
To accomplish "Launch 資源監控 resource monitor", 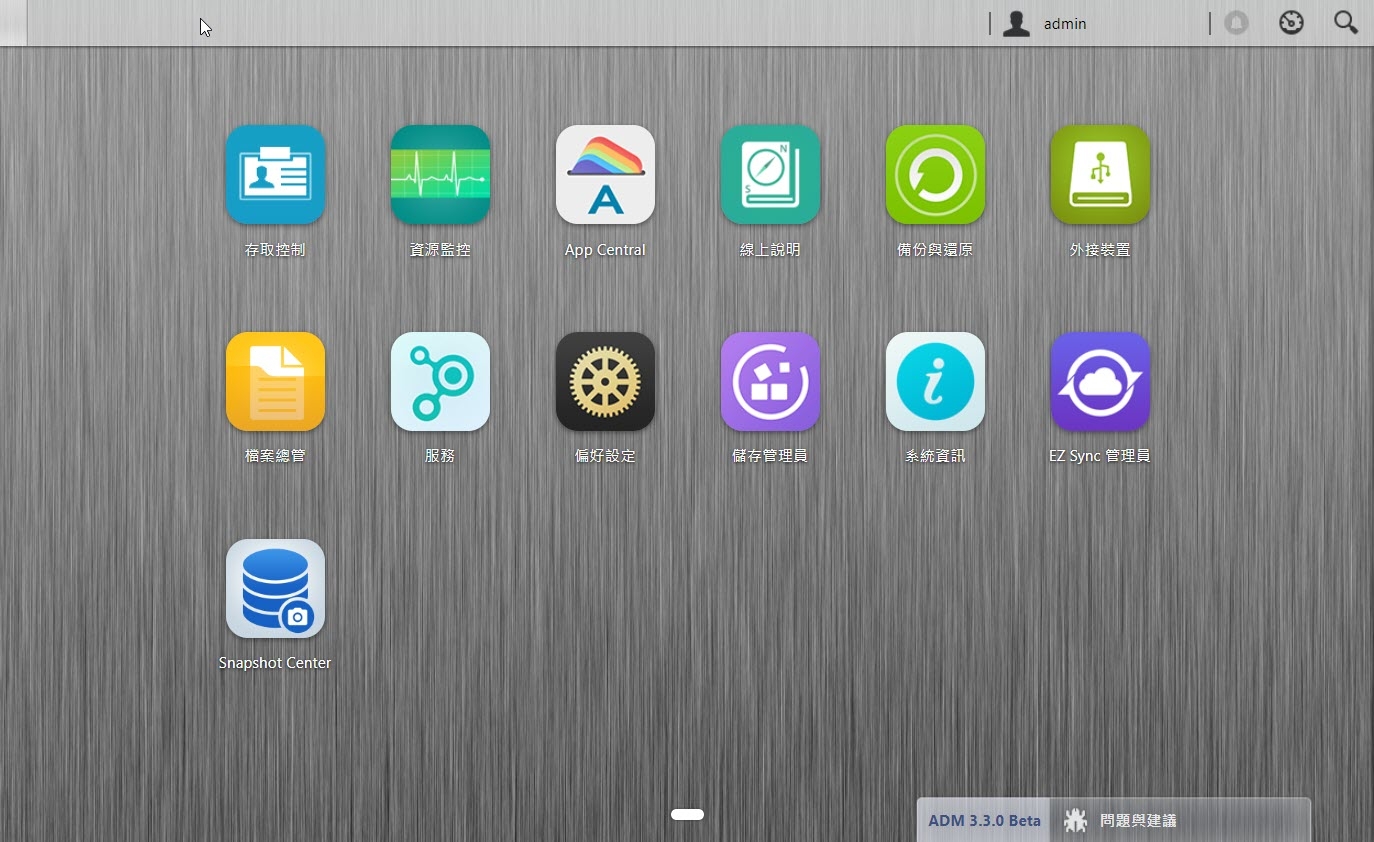I will pyautogui.click(x=440, y=175).
